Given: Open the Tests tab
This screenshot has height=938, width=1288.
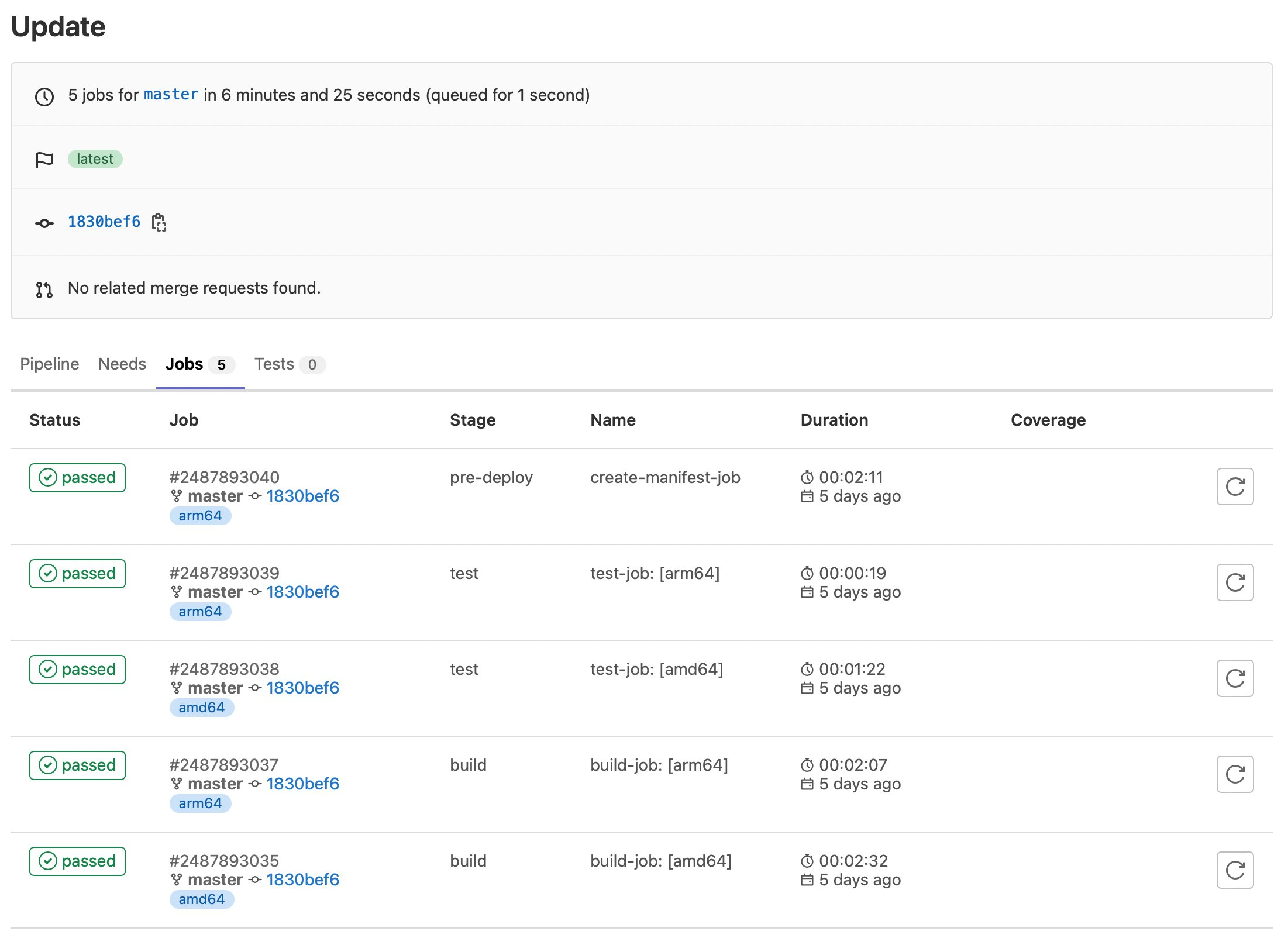Looking at the screenshot, I should [274, 364].
